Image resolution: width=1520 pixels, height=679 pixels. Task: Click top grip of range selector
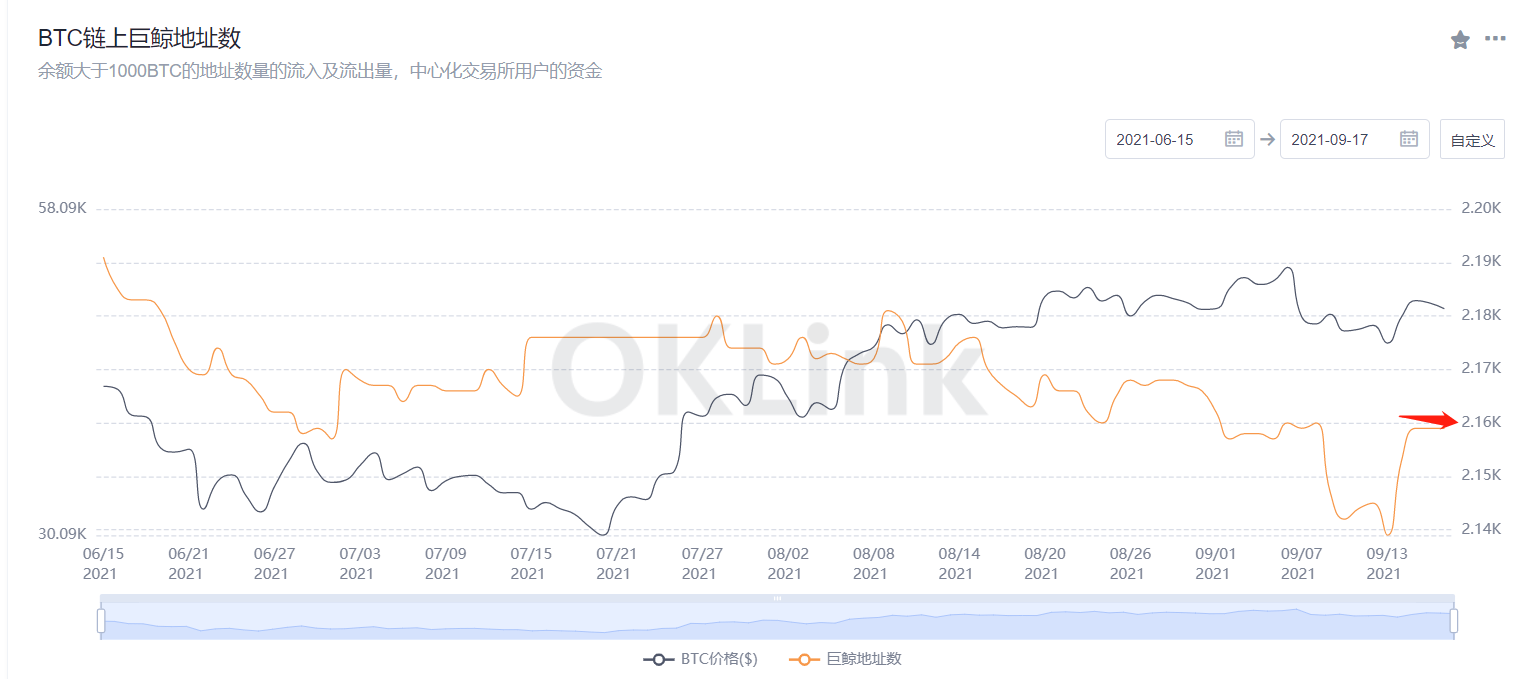[777, 598]
